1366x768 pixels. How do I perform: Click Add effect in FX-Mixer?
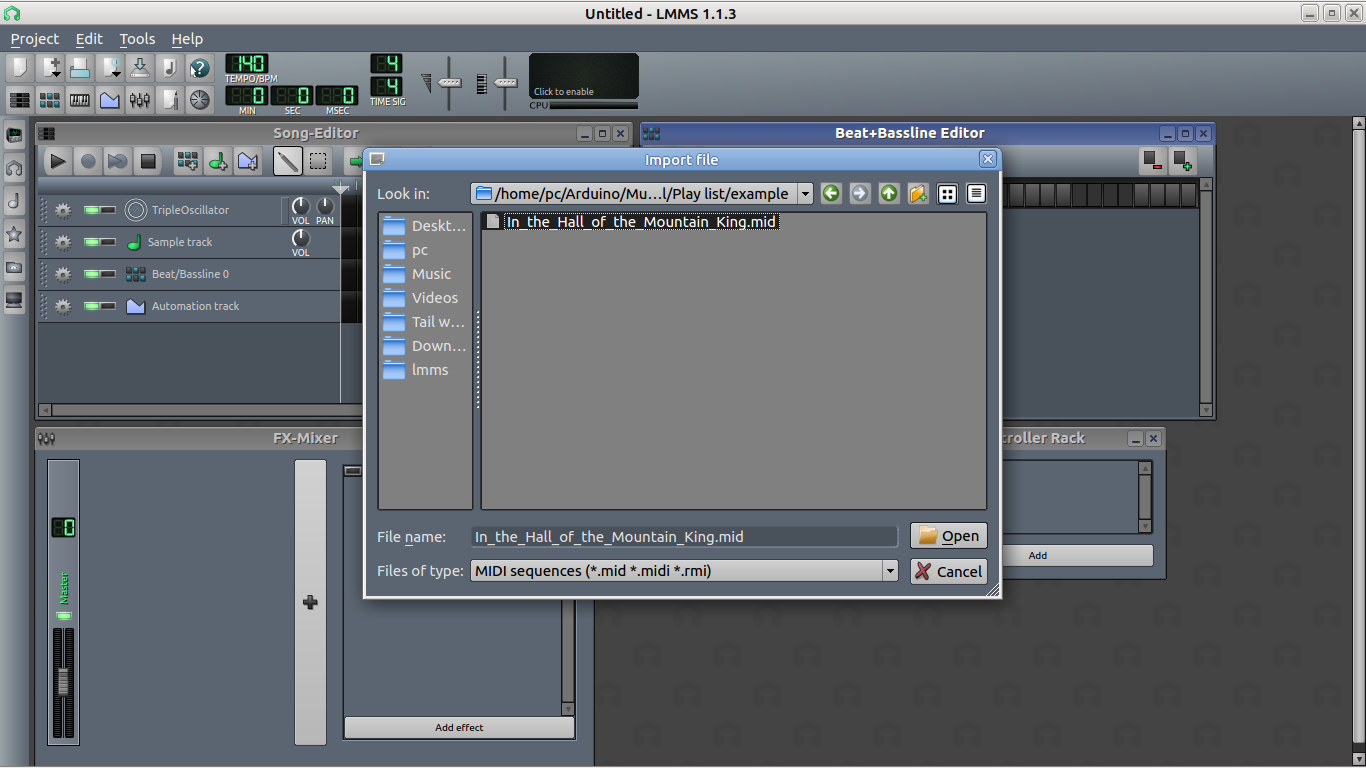coord(459,727)
